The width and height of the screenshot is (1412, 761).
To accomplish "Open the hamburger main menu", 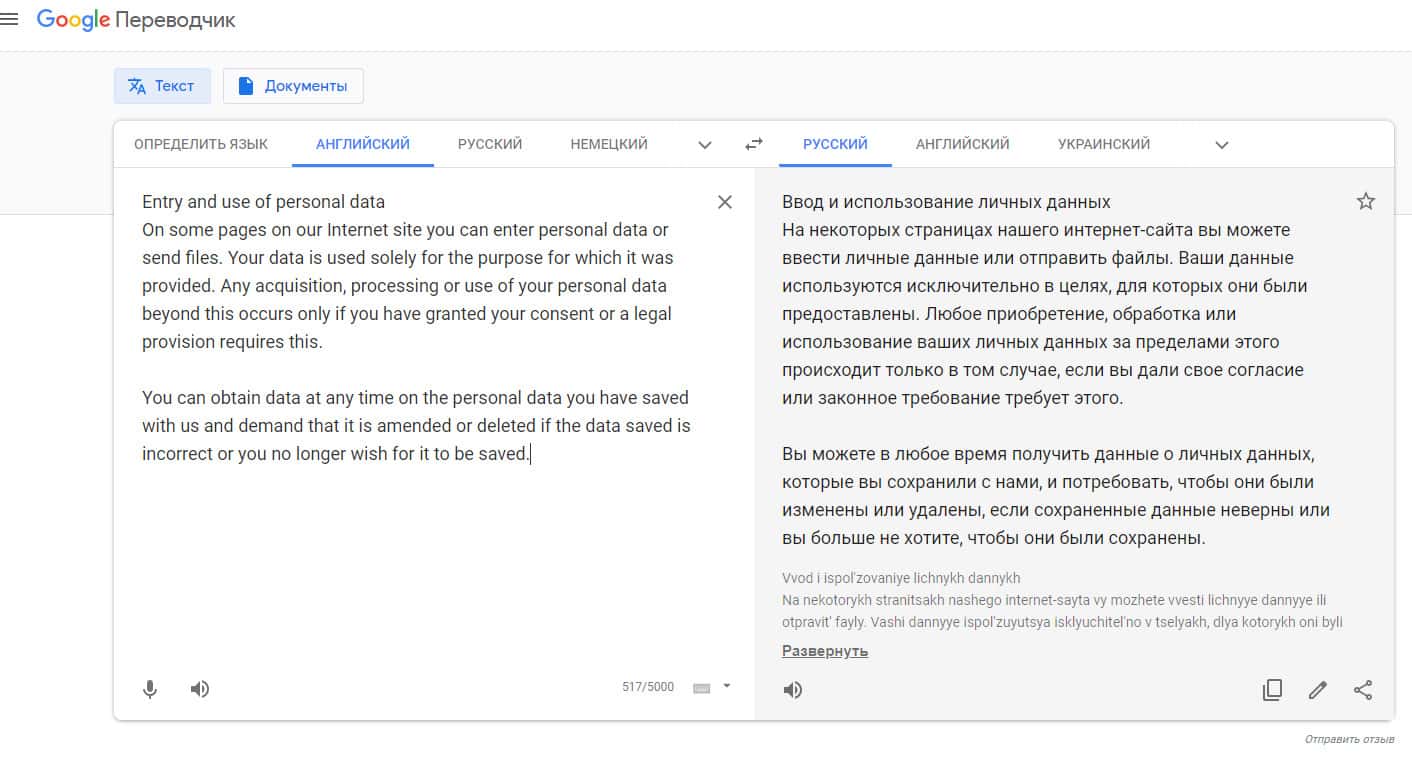I will (x=9, y=20).
